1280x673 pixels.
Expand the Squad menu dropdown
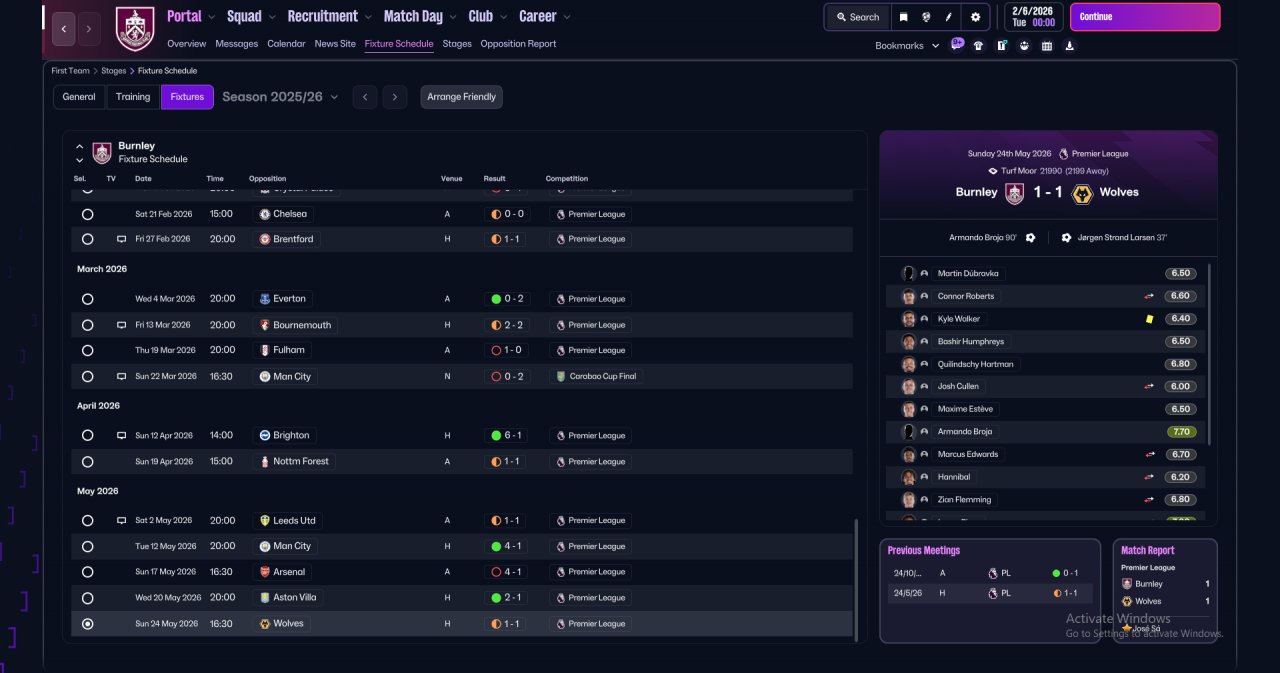click(272, 17)
